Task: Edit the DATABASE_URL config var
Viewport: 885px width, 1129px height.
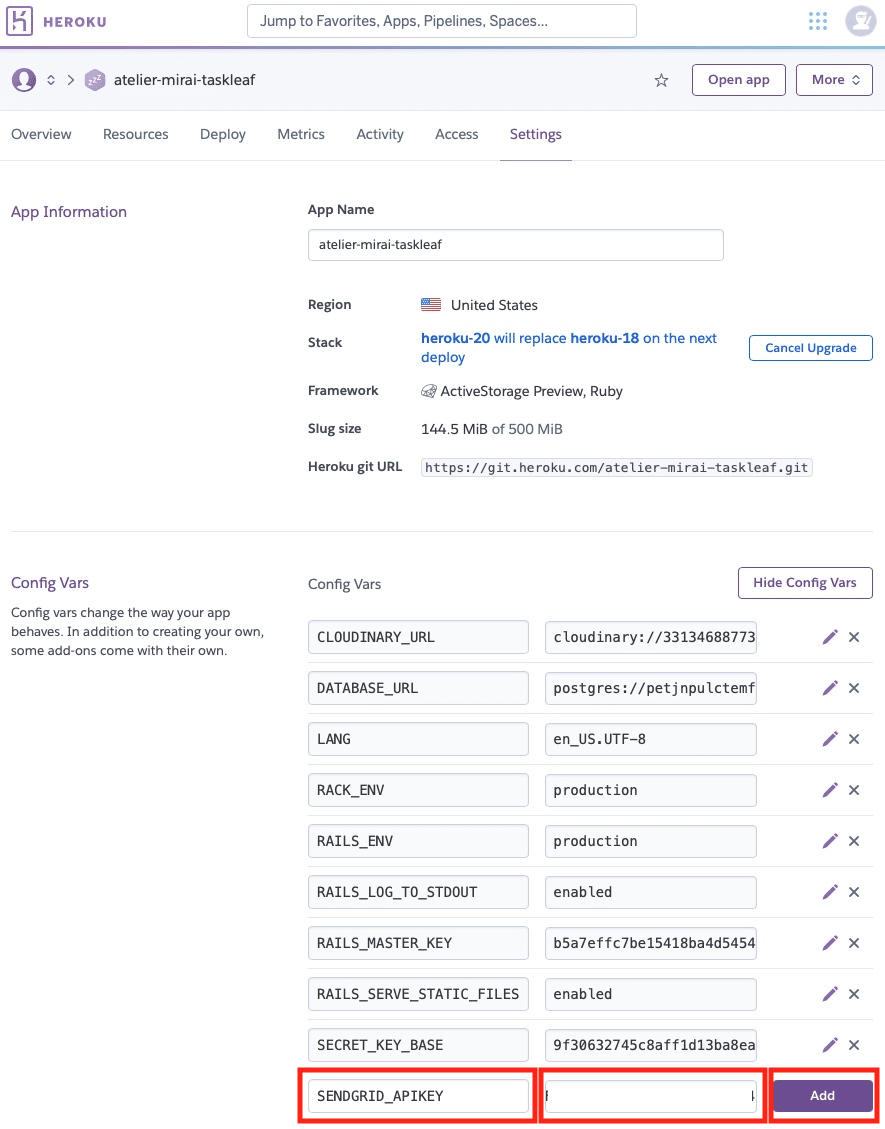Action: point(830,688)
